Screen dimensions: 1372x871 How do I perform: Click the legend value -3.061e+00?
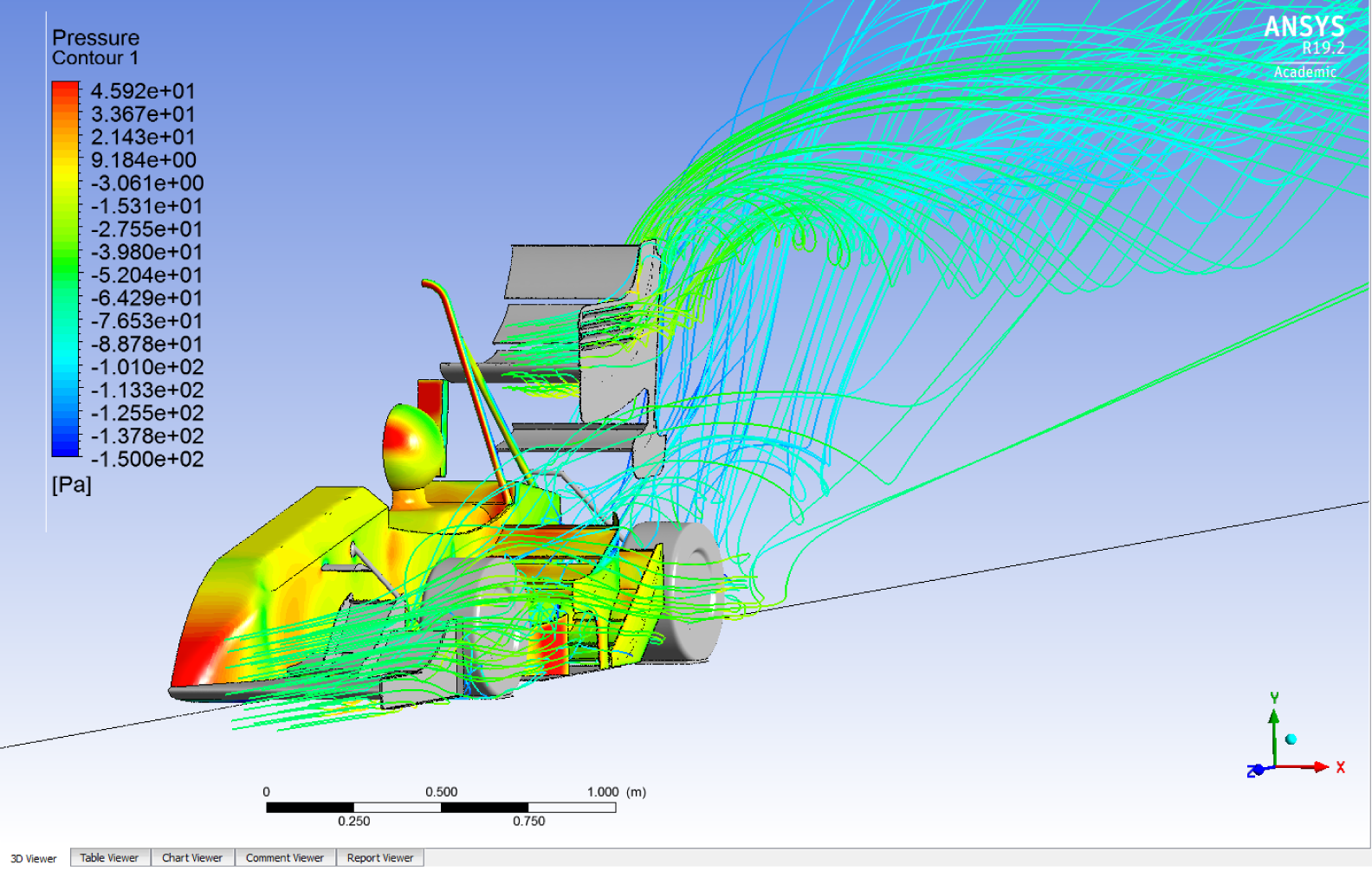click(147, 183)
